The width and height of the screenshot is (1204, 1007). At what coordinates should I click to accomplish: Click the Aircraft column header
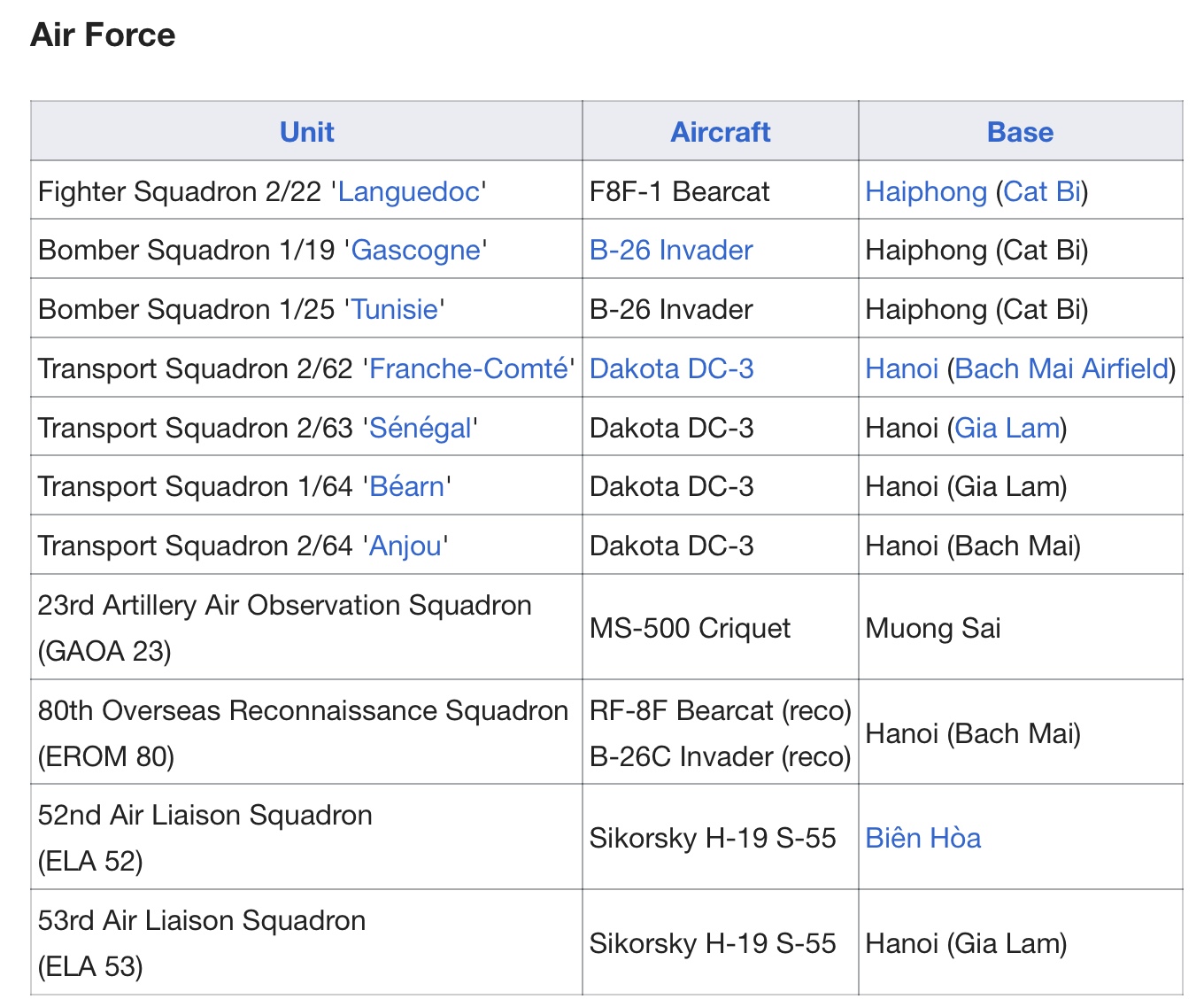coord(721,132)
